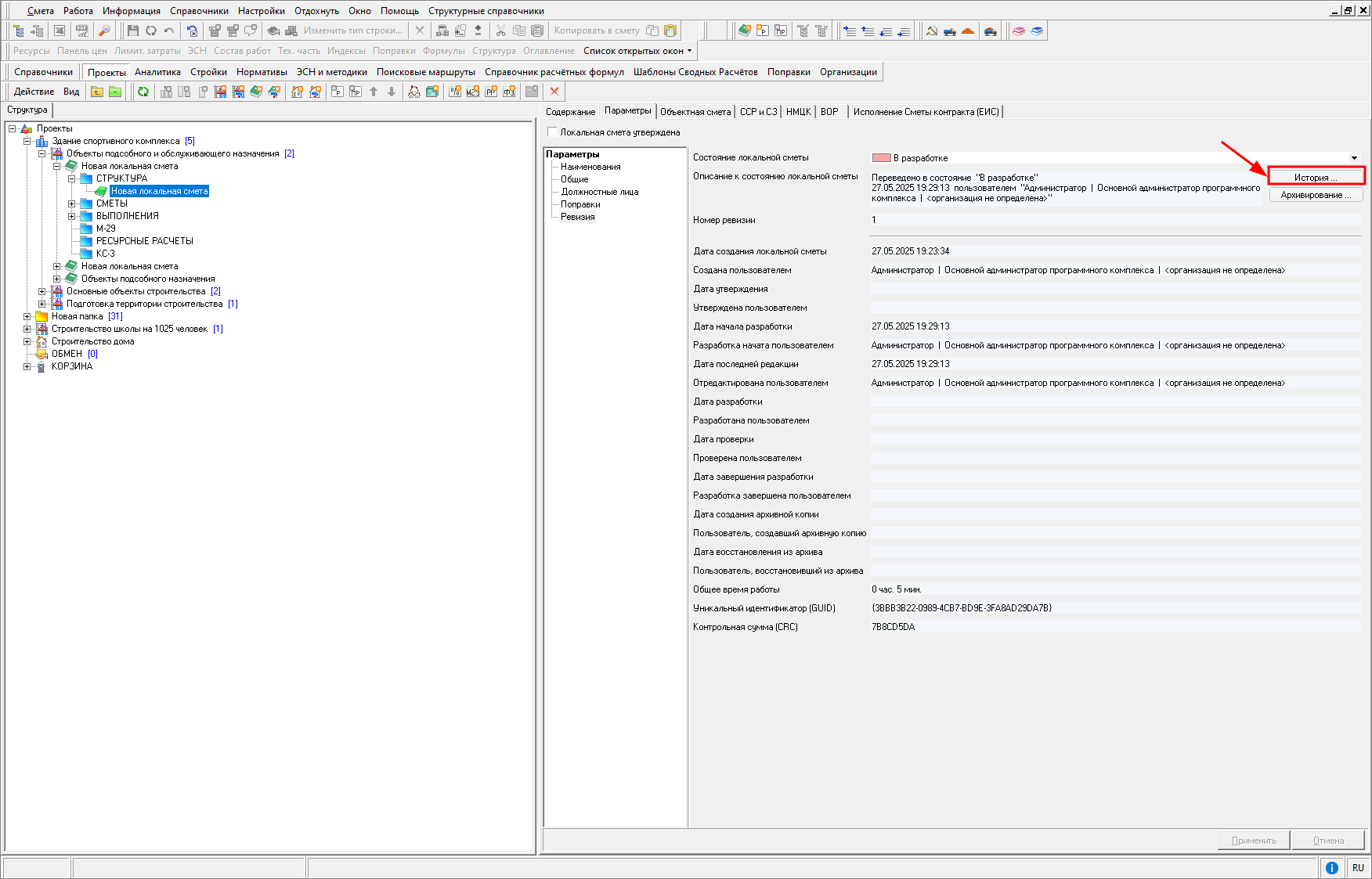Click the pink state color swatch
Viewport: 1372px width, 879px height.
[882, 158]
